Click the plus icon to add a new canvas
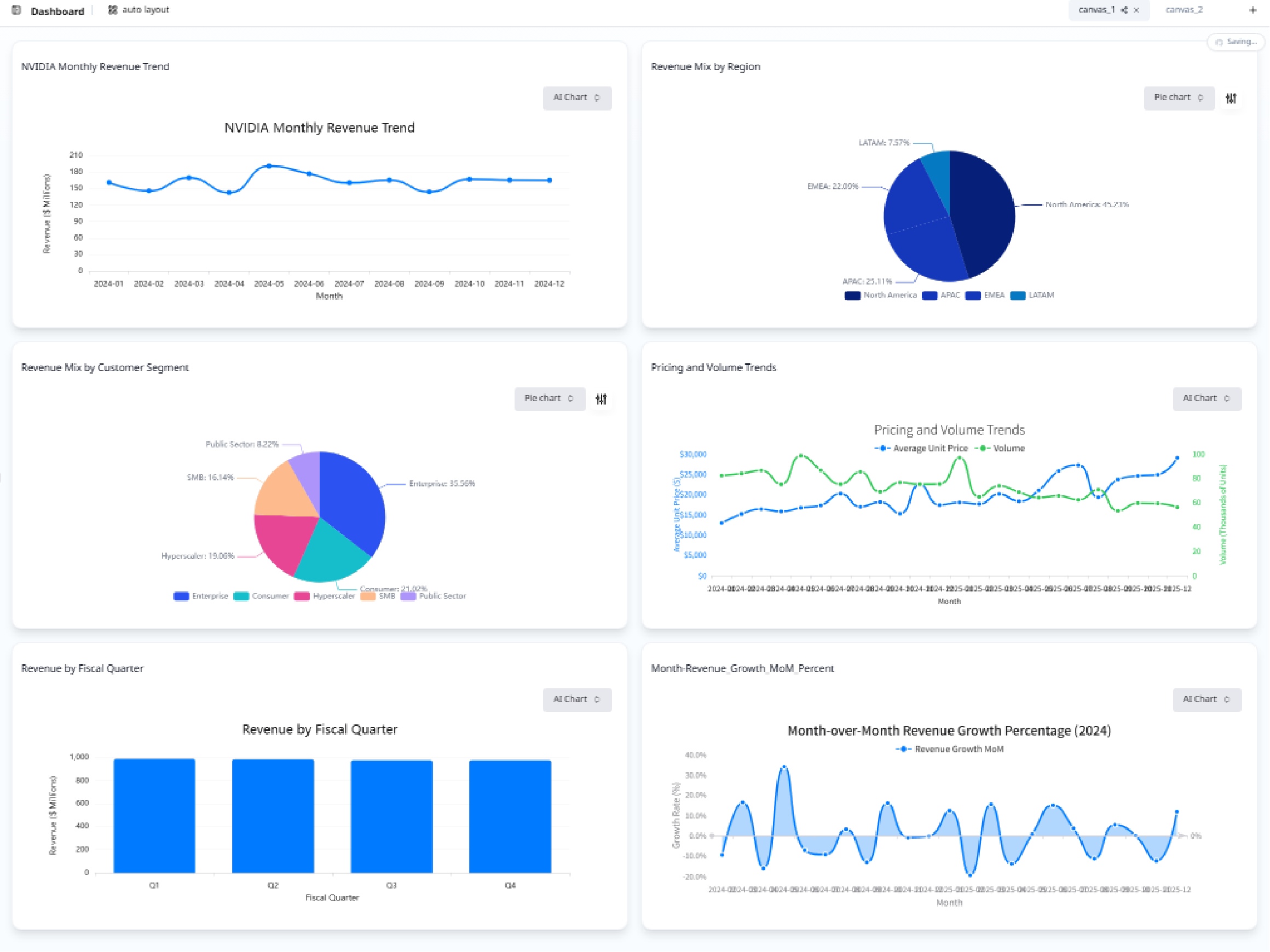 pos(1253,10)
